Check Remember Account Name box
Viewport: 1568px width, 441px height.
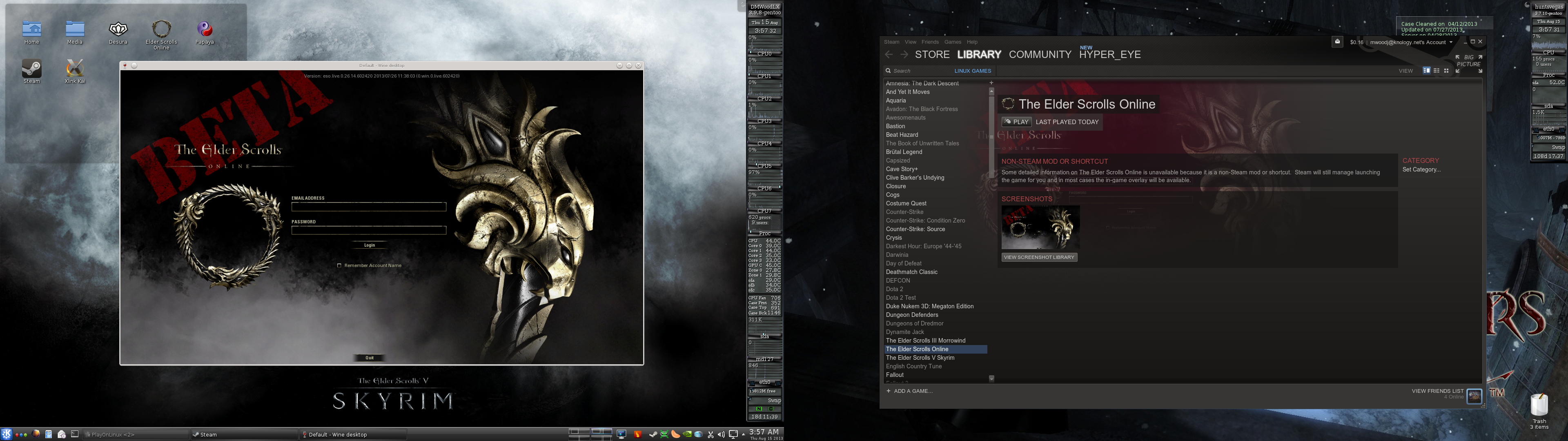click(339, 265)
